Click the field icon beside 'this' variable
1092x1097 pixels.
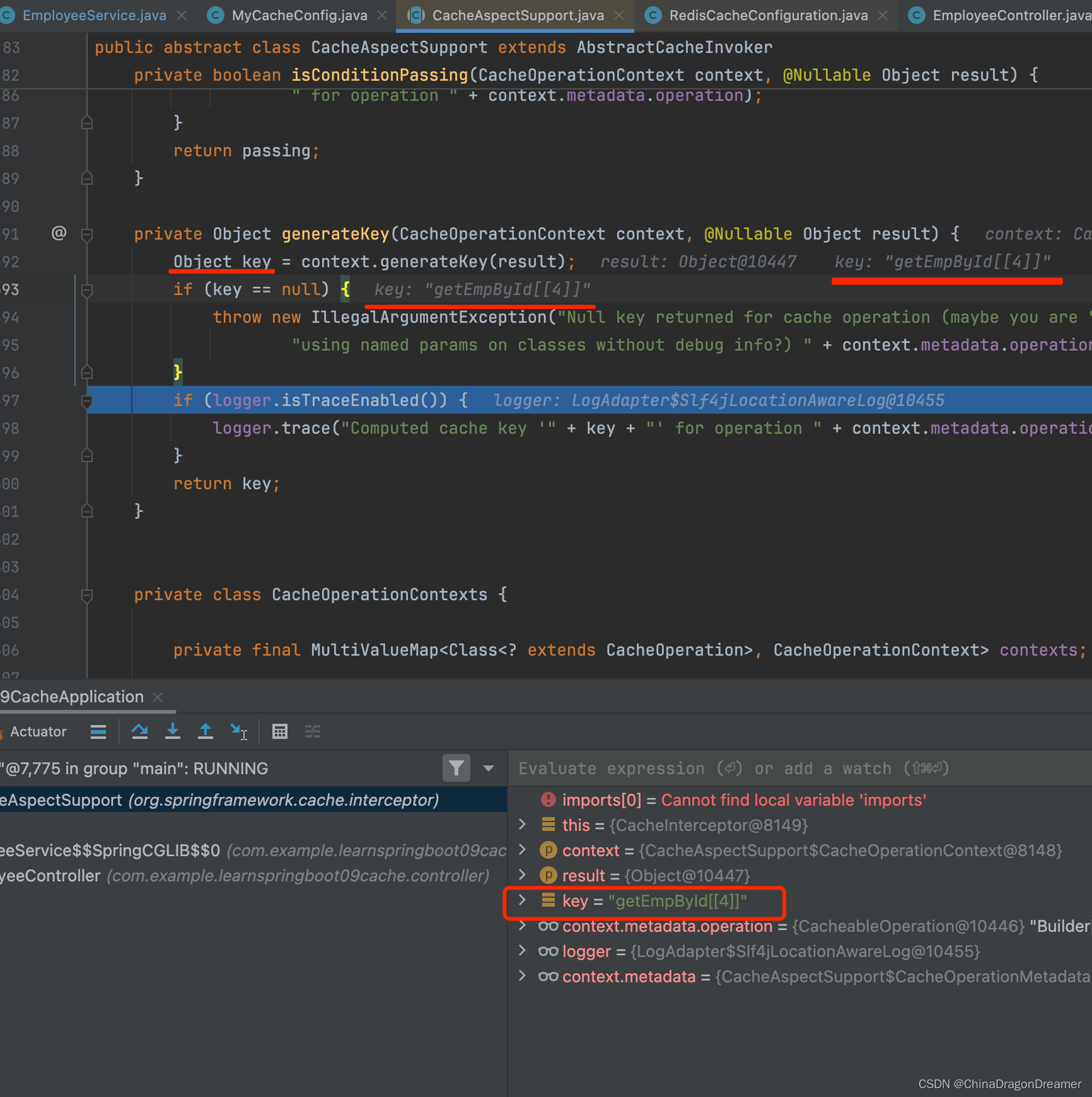point(549,825)
